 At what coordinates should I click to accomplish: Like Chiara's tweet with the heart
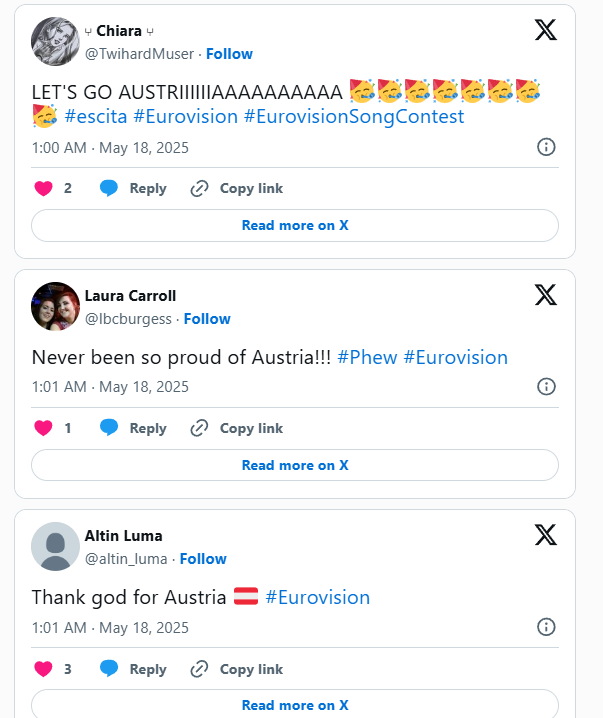coord(43,188)
